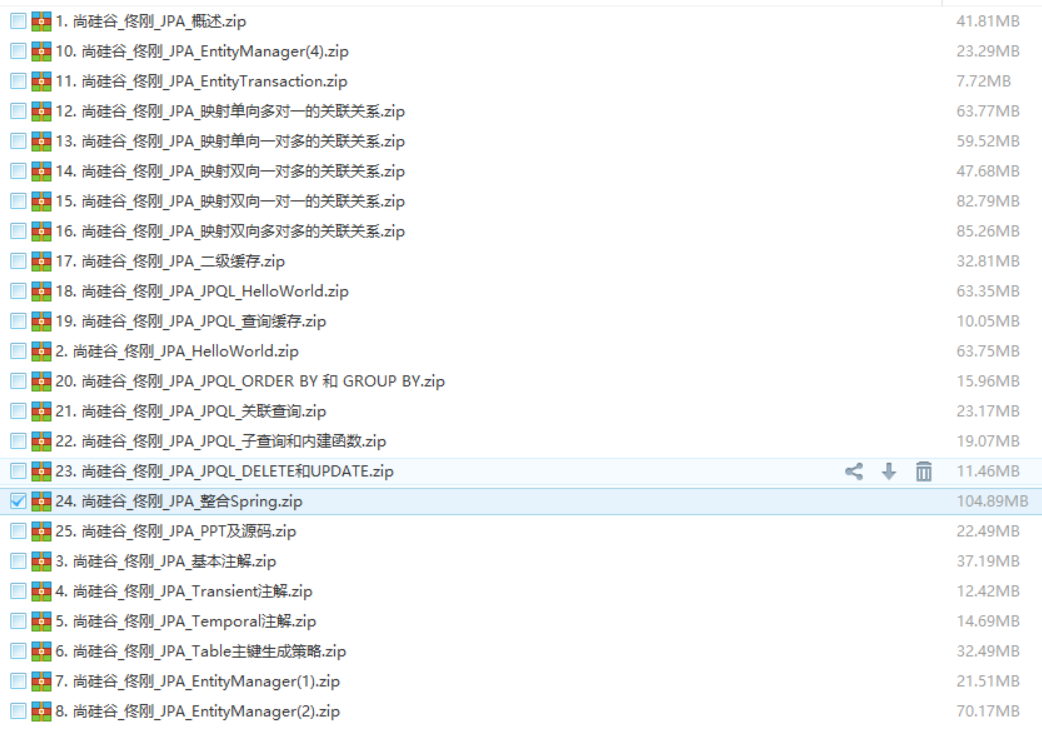The image size is (1042, 731).
Task: Click the zip icon of 19. JPQL_查询缓存.zip
Action: coord(41,321)
